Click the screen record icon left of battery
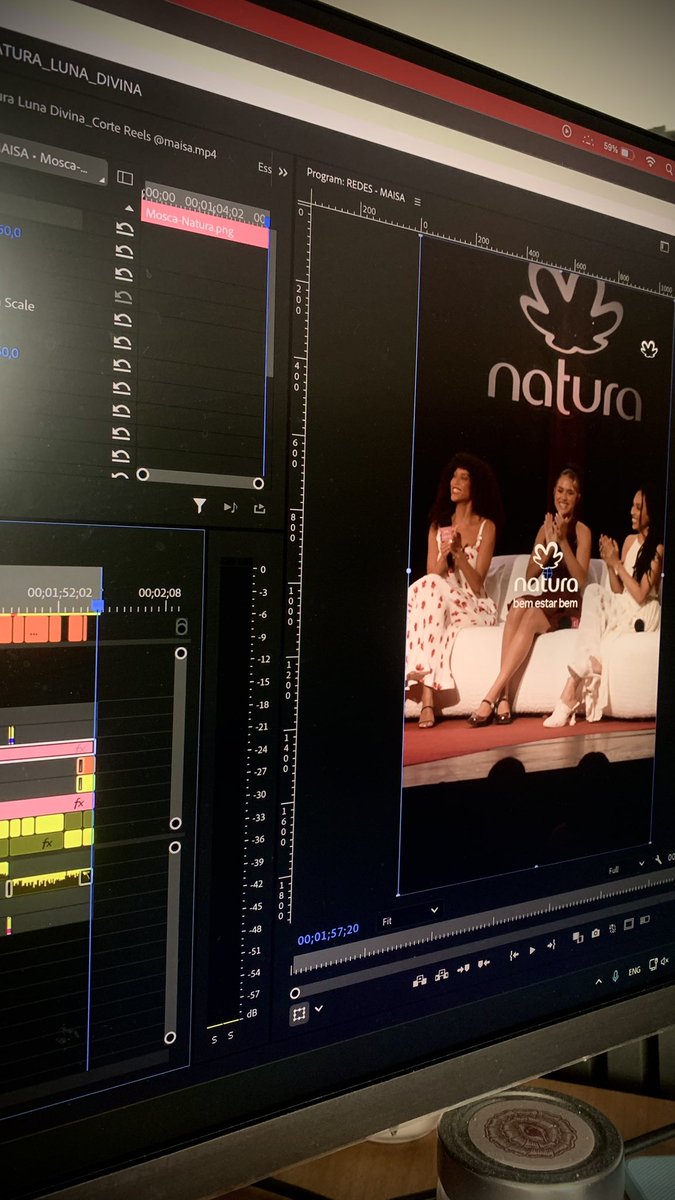 (x=566, y=131)
